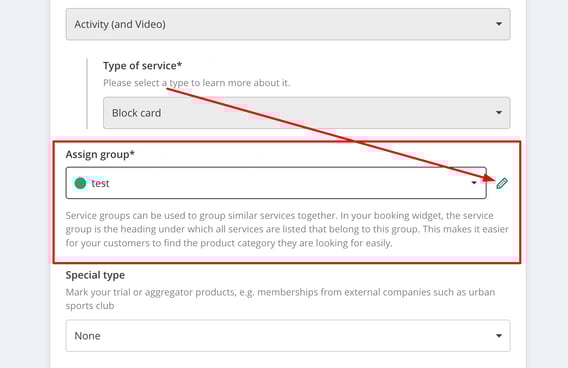568x368 pixels.
Task: Open the Special type None dropdown
Action: pyautogui.click(x=288, y=336)
